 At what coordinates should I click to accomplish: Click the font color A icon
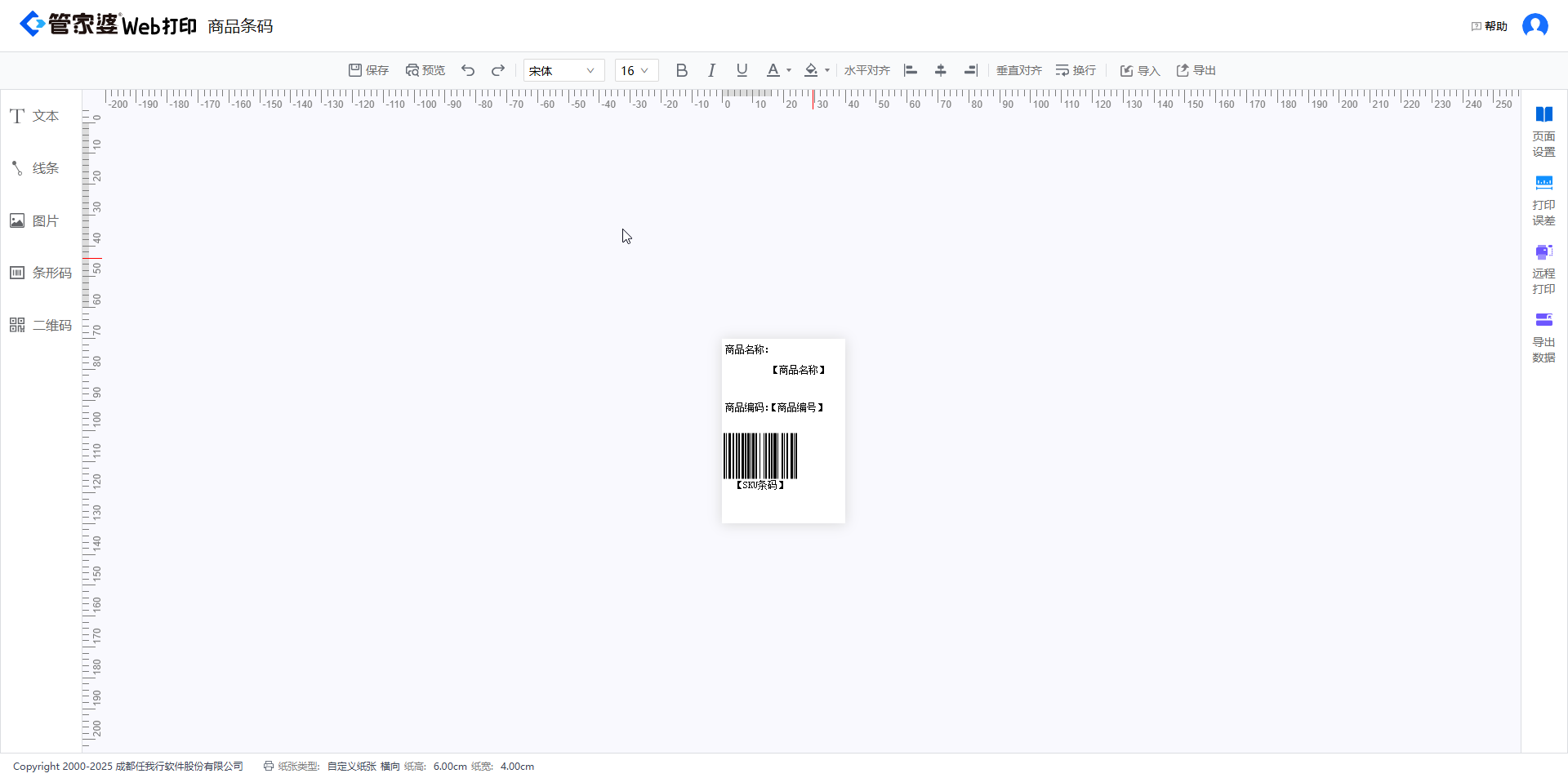(x=773, y=70)
